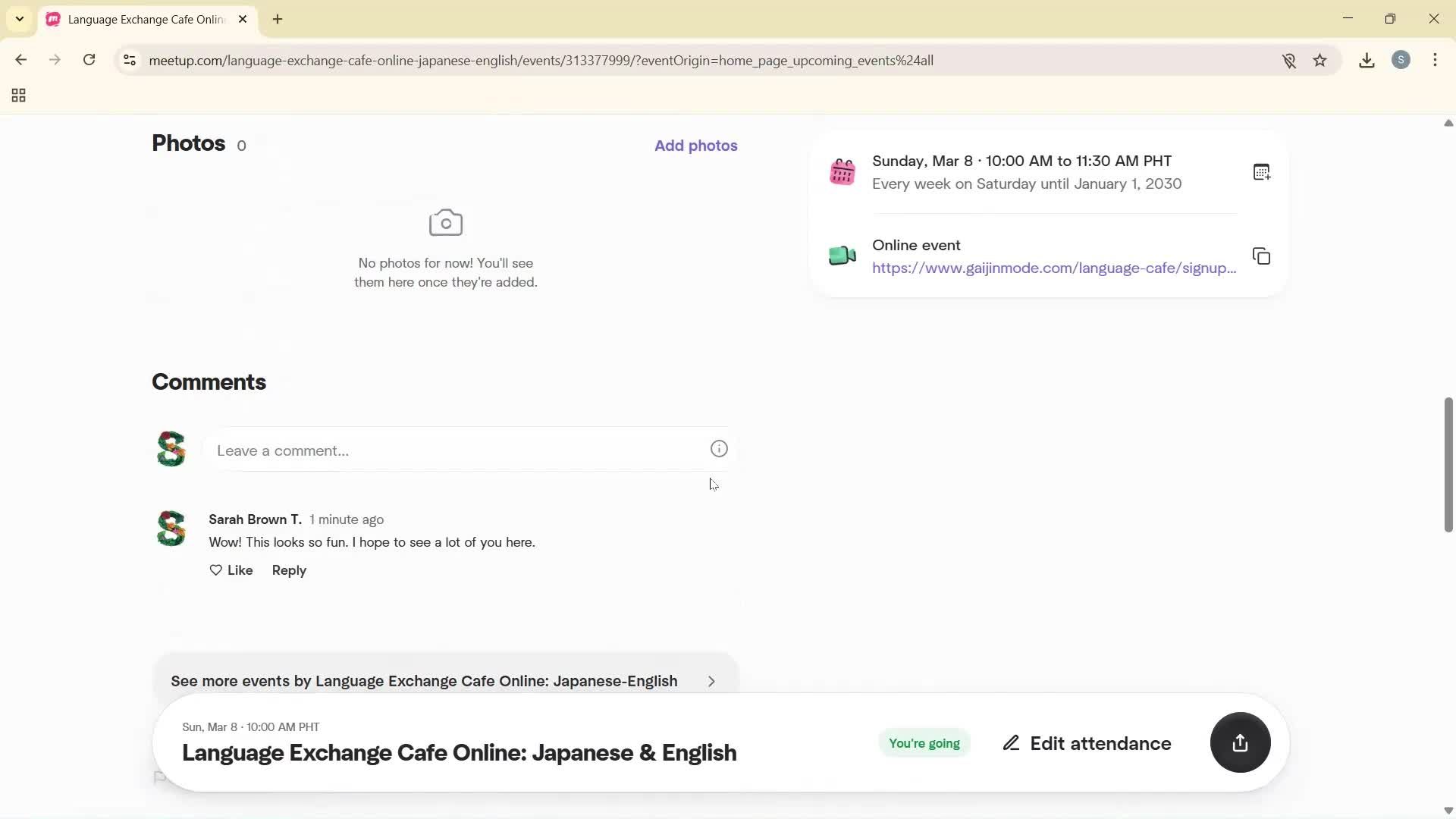The image size is (1456, 819).
Task: Toggle the bookmark star for this page
Action: click(x=1320, y=60)
